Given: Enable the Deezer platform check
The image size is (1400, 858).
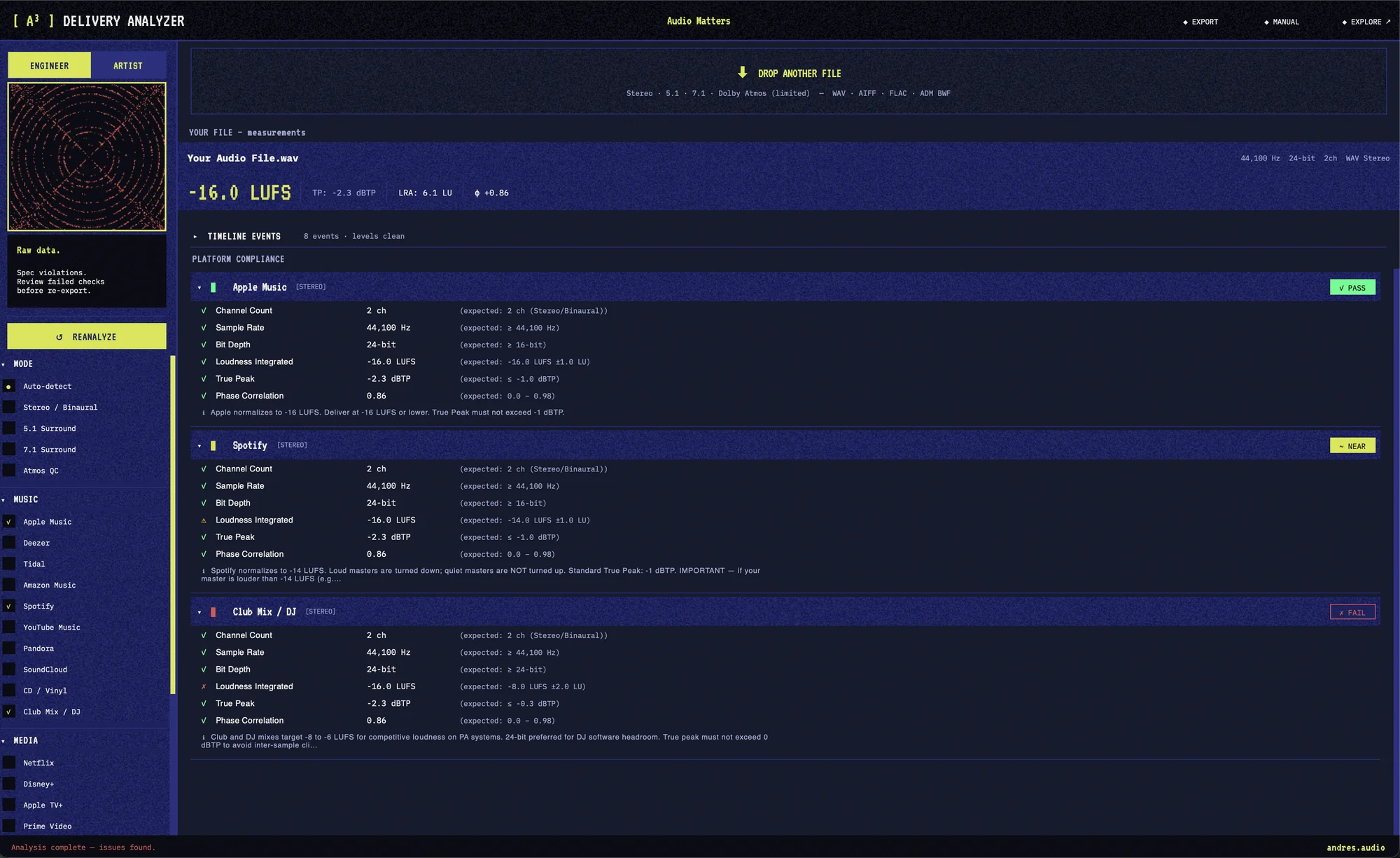Looking at the screenshot, I should click(9, 543).
